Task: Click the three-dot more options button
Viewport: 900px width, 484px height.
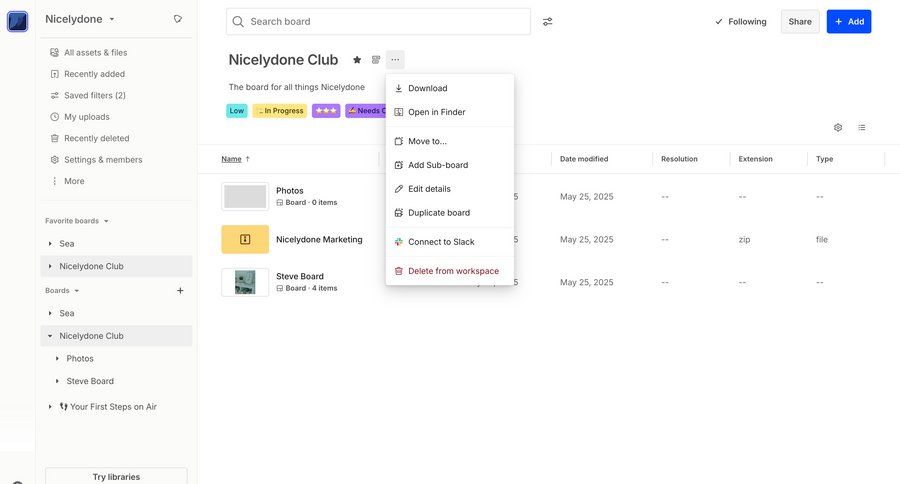Action: point(395,60)
